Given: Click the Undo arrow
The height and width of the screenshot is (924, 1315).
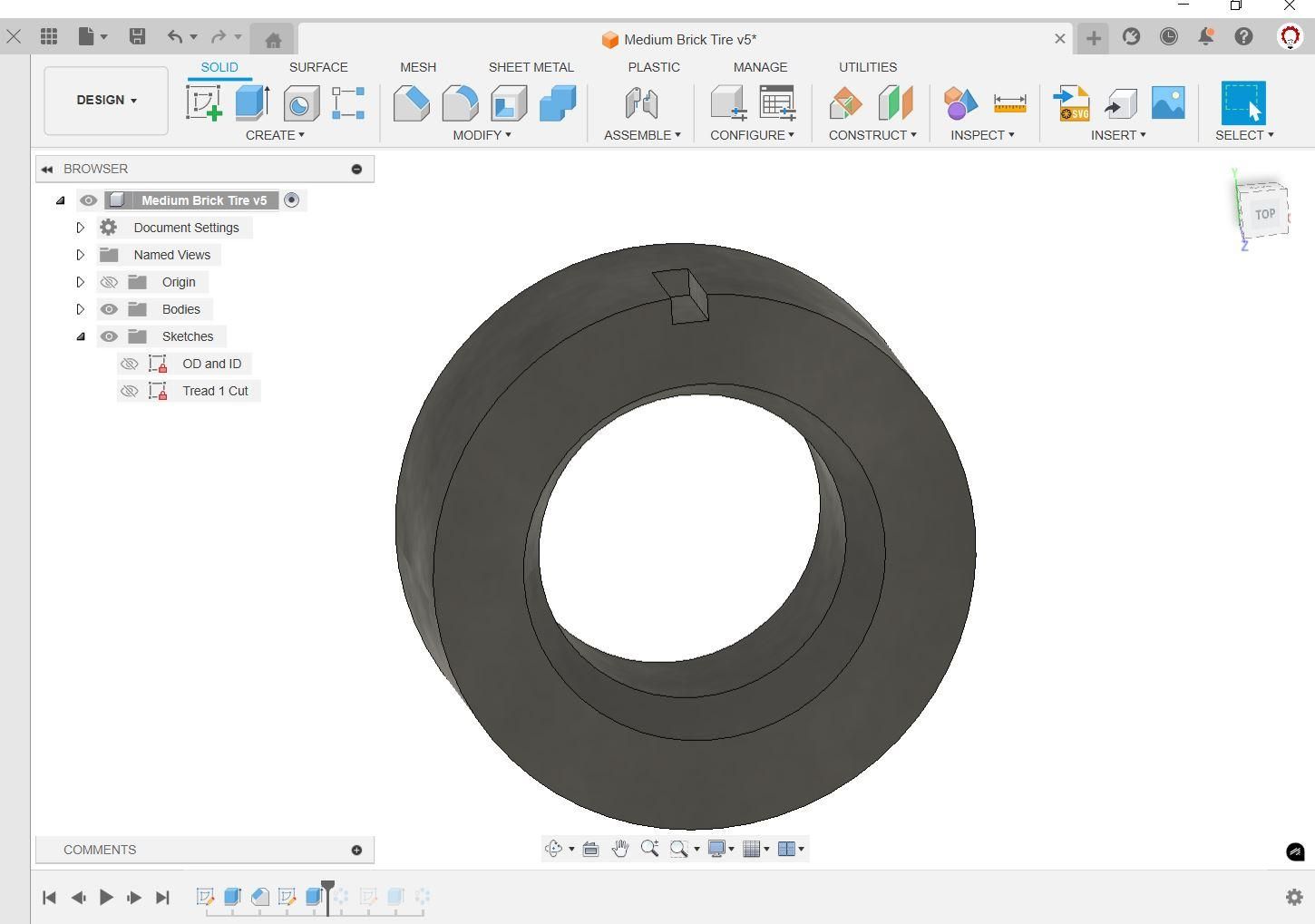Looking at the screenshot, I should (x=175, y=36).
